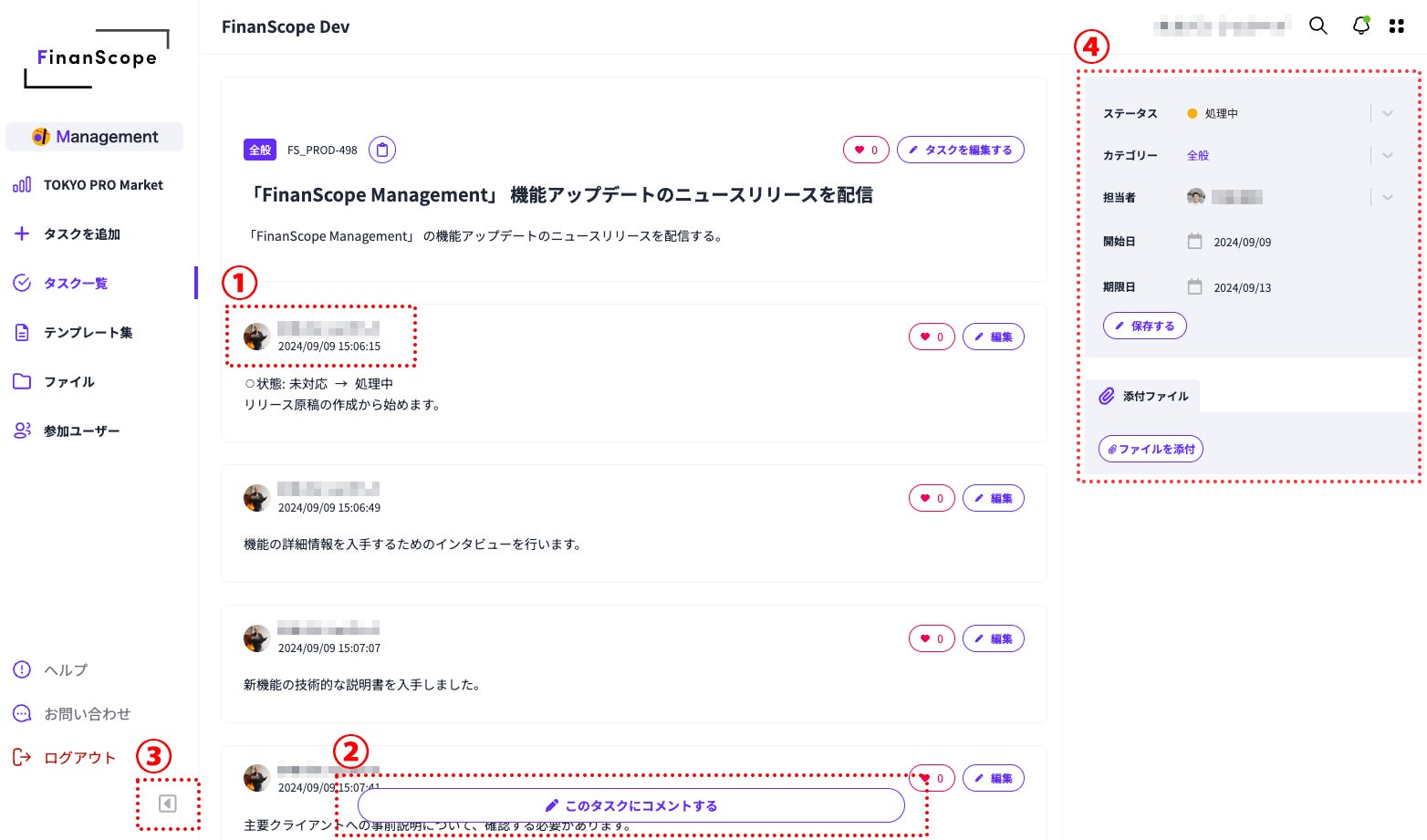Edit the 15:06:49 comment

994,498
